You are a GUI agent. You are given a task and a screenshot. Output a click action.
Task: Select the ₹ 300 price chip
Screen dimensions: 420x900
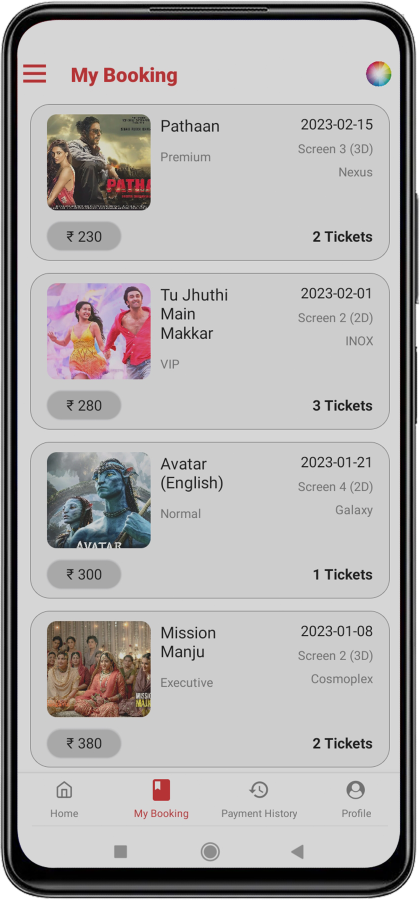point(84,574)
